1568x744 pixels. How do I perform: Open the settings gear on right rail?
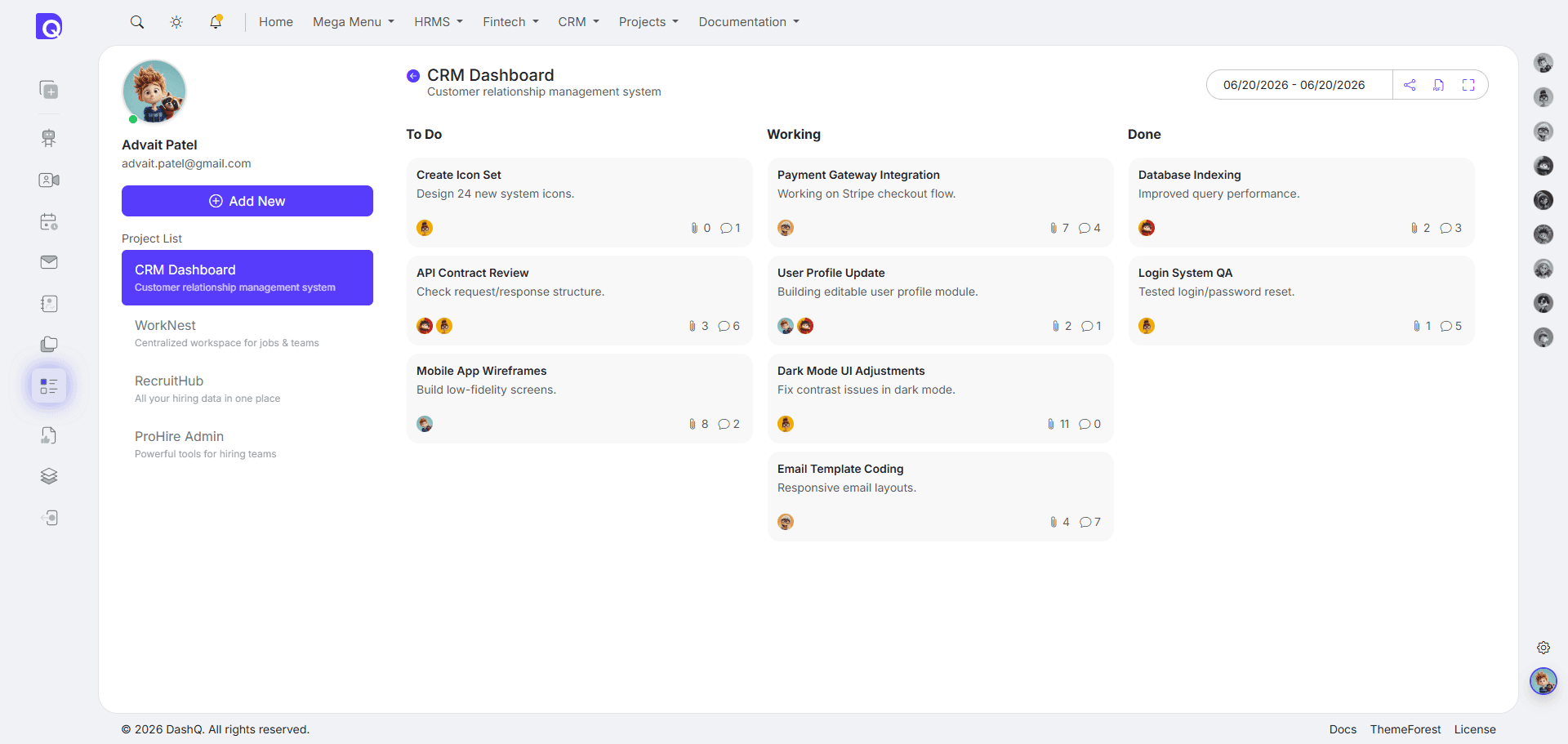coord(1543,648)
